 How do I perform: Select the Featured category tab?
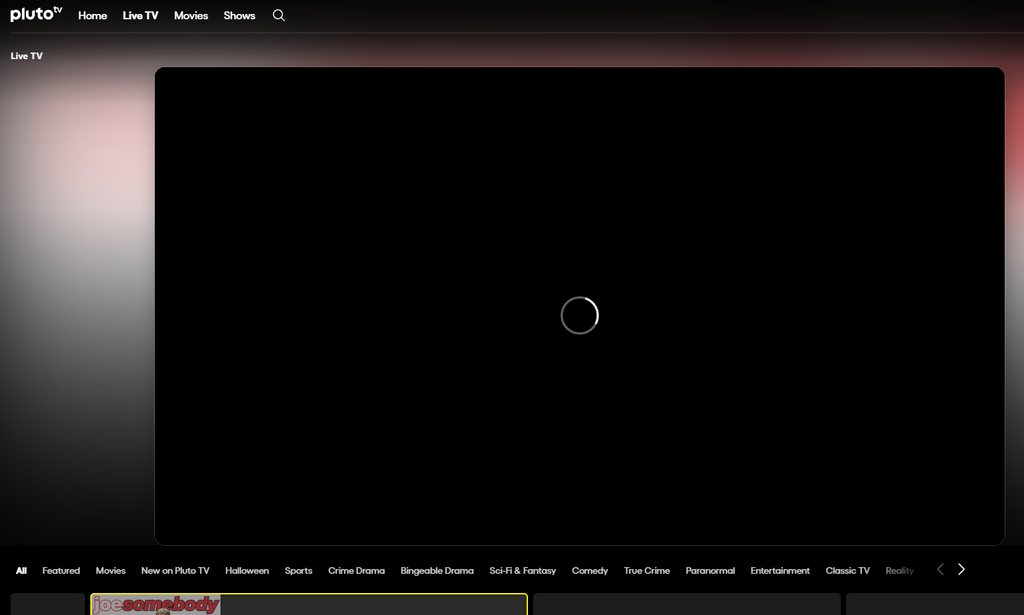pyautogui.click(x=61, y=571)
